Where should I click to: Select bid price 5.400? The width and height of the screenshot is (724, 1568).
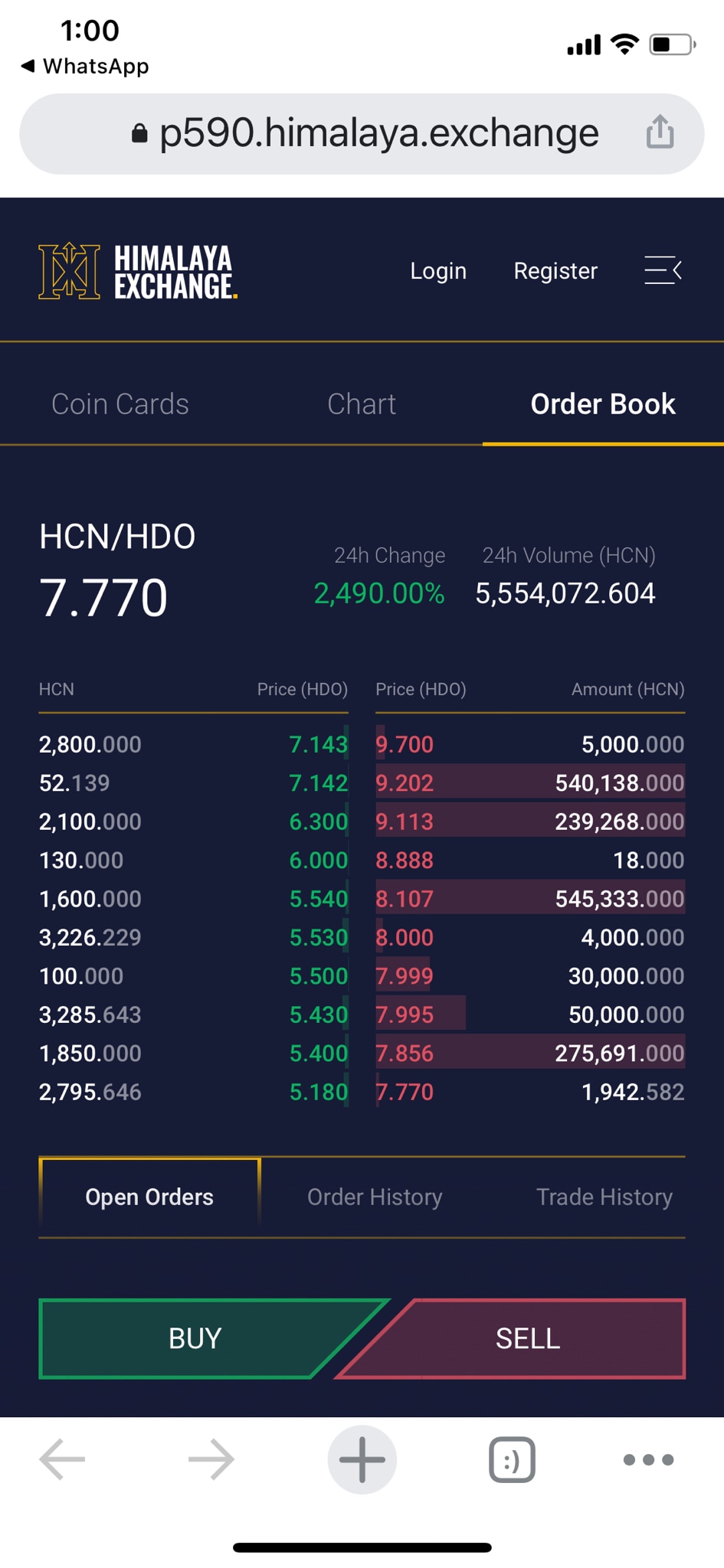pyautogui.click(x=318, y=1053)
